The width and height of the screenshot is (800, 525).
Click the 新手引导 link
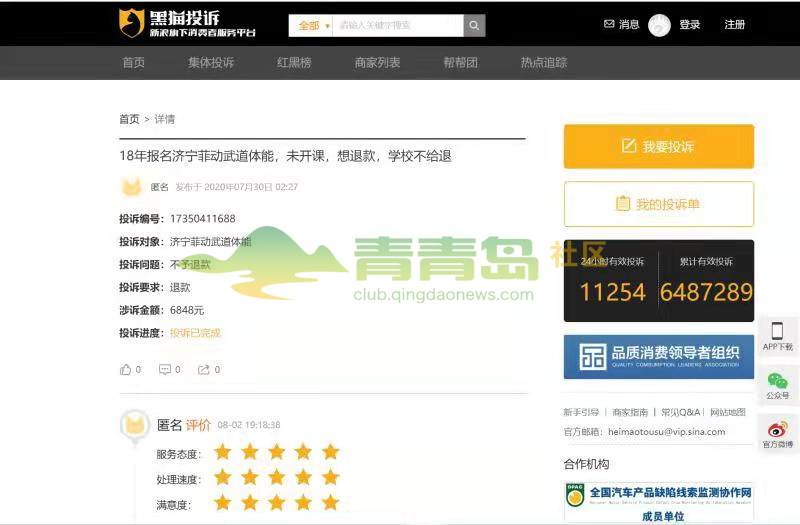tap(581, 412)
